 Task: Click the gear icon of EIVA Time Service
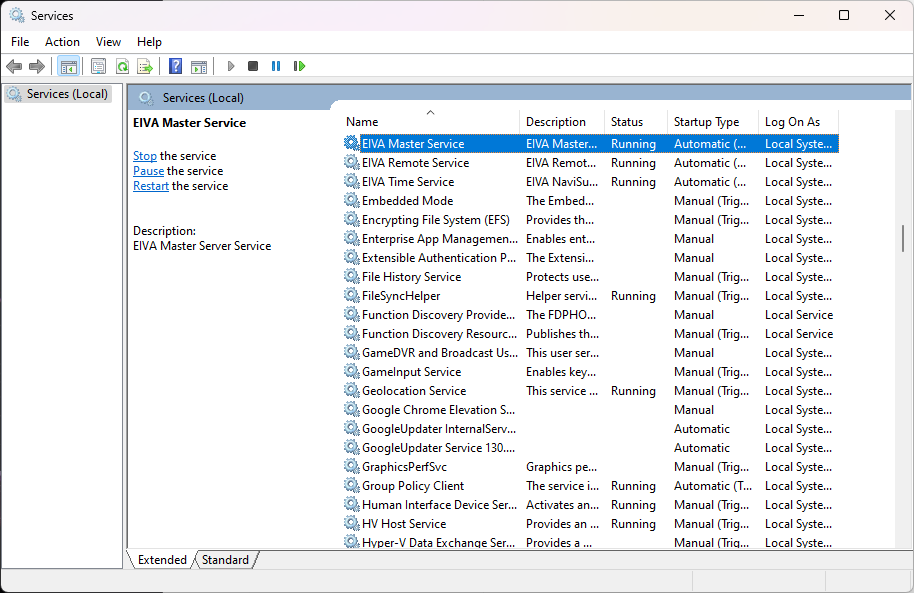tap(351, 181)
